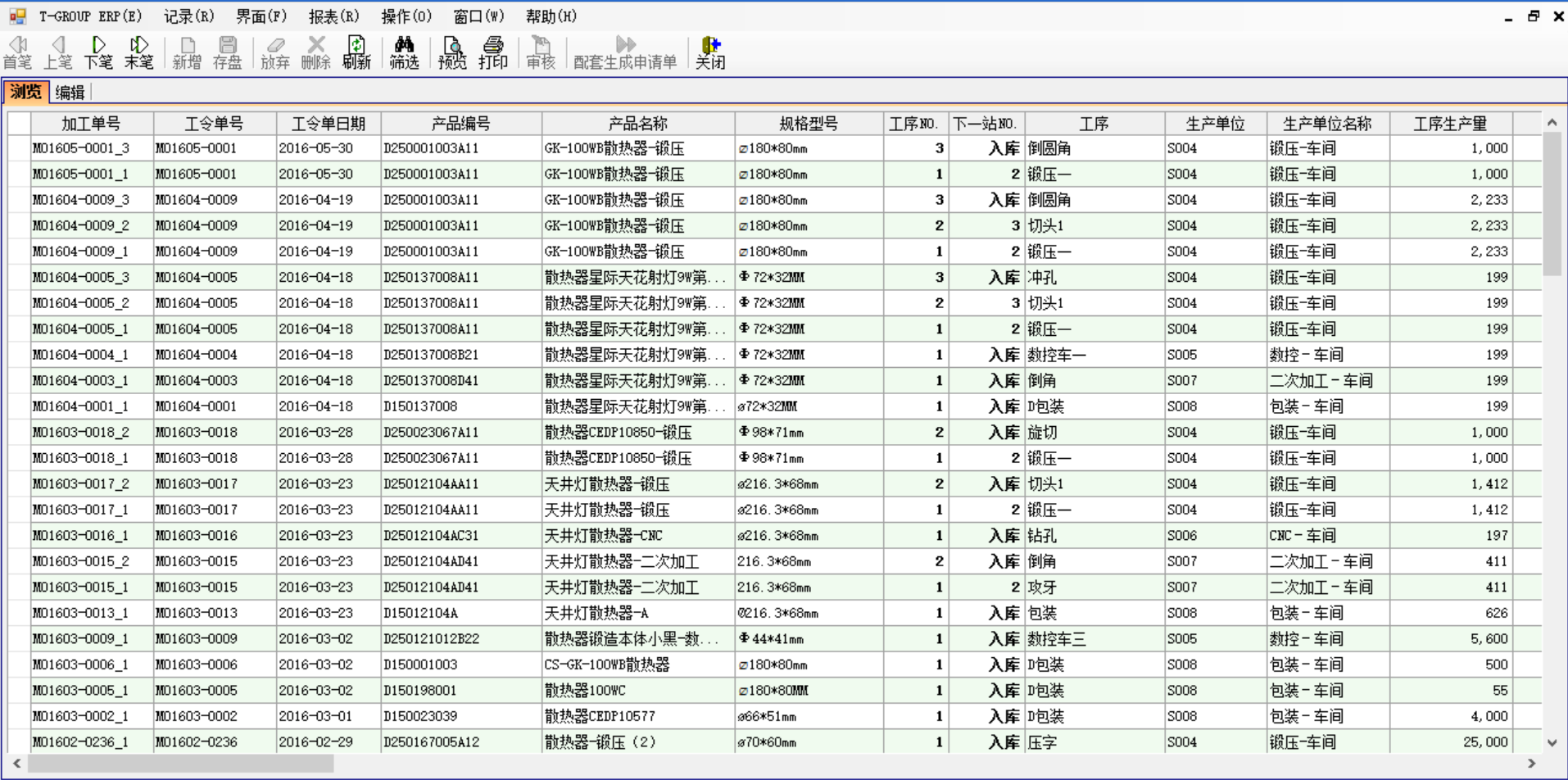This screenshot has width=1568, height=780.
Task: Click the 新增 new record icon
Action: click(187, 52)
